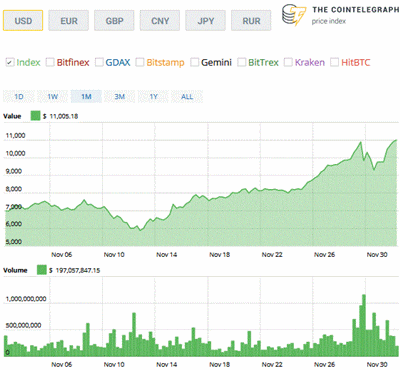Enable the HitBTC checkbox
Viewport: 400px width, 370px height.
click(x=335, y=62)
